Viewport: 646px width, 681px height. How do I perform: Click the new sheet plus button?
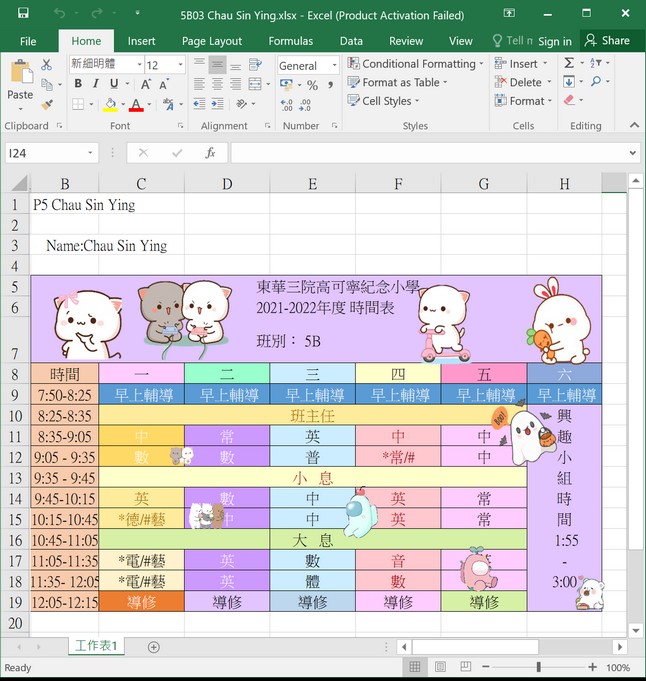click(x=153, y=647)
